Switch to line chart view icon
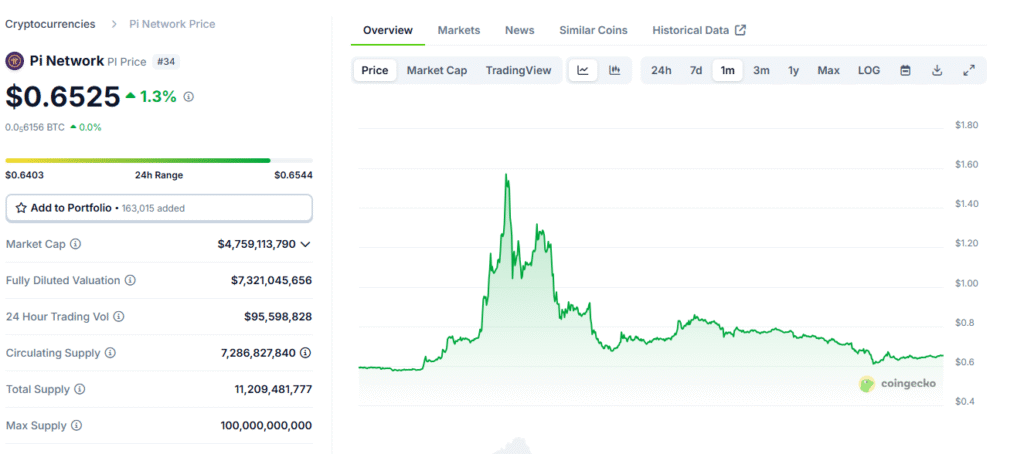This screenshot has height=454, width=1024. (x=583, y=70)
